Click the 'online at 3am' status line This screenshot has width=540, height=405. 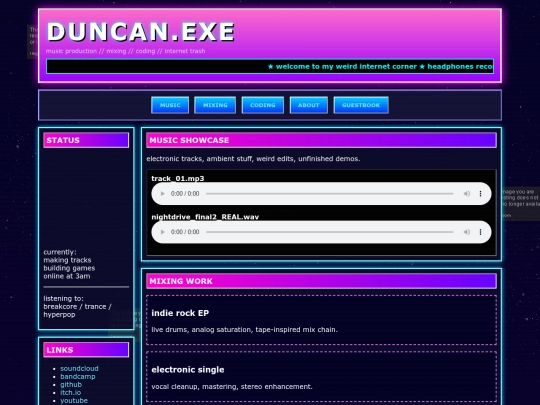tap(67, 276)
